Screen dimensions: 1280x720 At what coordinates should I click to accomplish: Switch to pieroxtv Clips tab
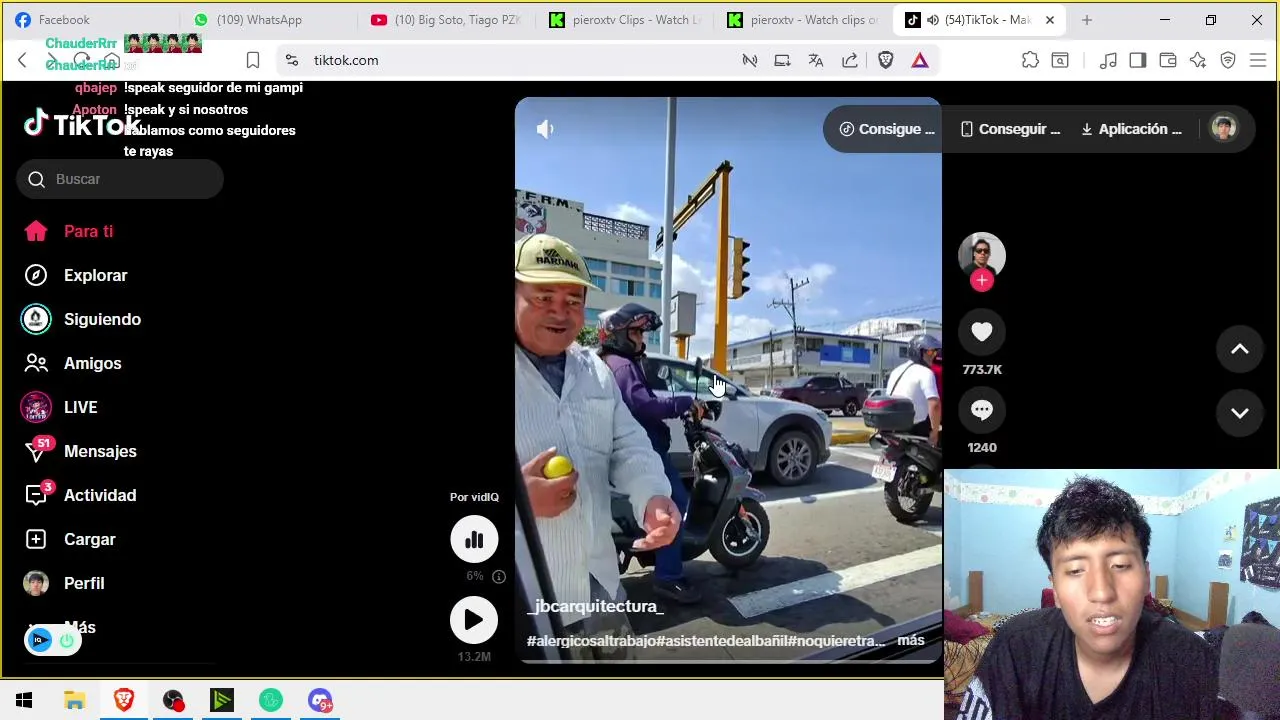coord(625,20)
